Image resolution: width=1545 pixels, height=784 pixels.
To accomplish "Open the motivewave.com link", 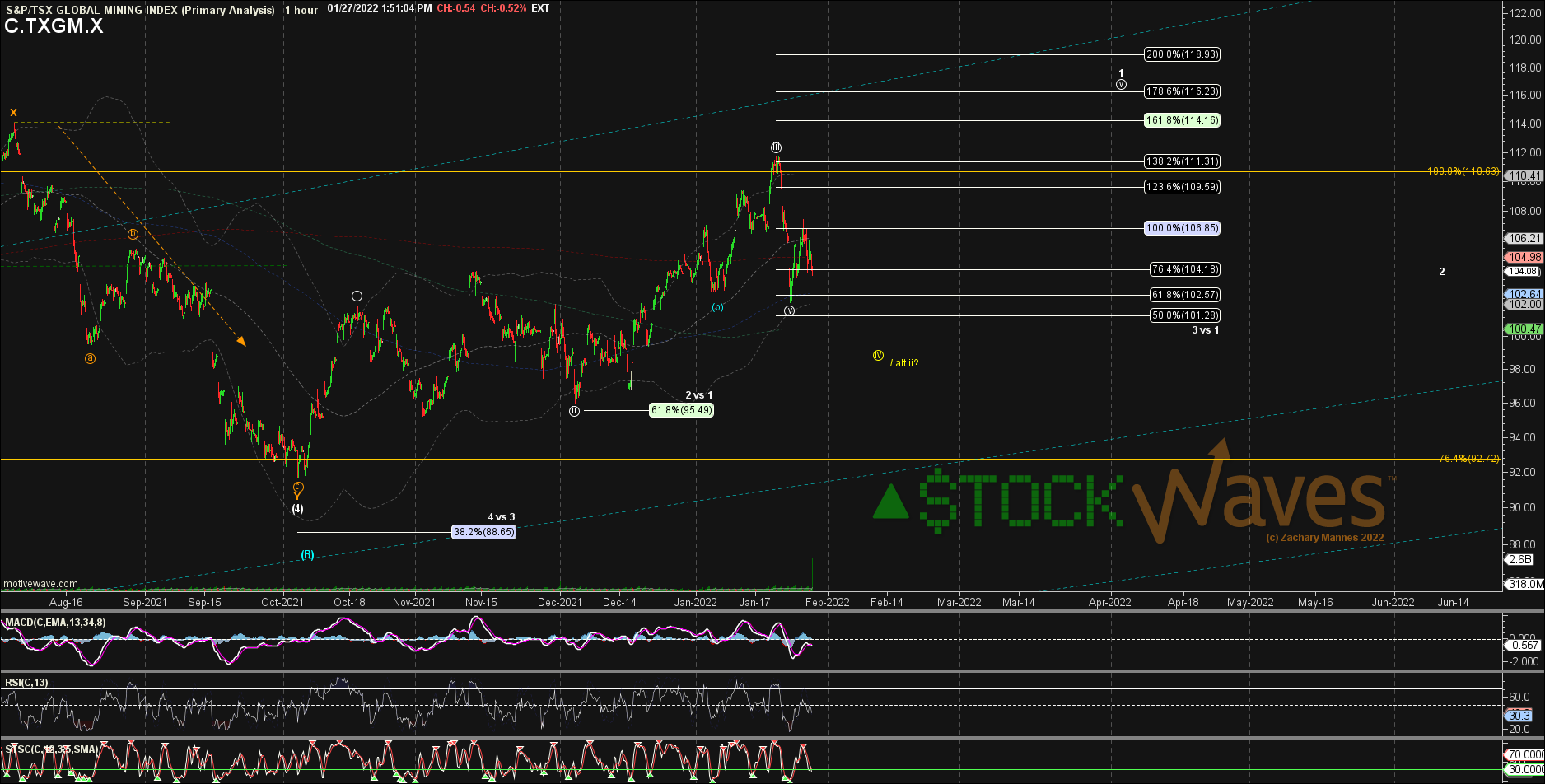I will coord(40,584).
